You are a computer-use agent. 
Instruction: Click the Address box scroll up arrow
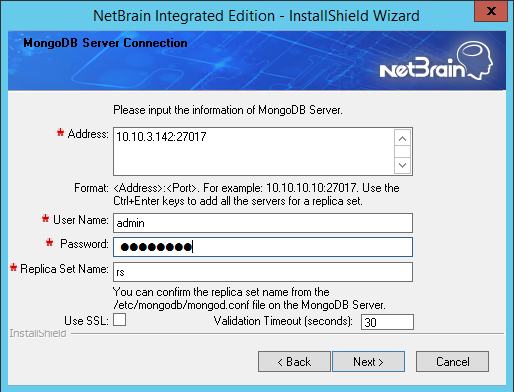tap(402, 138)
